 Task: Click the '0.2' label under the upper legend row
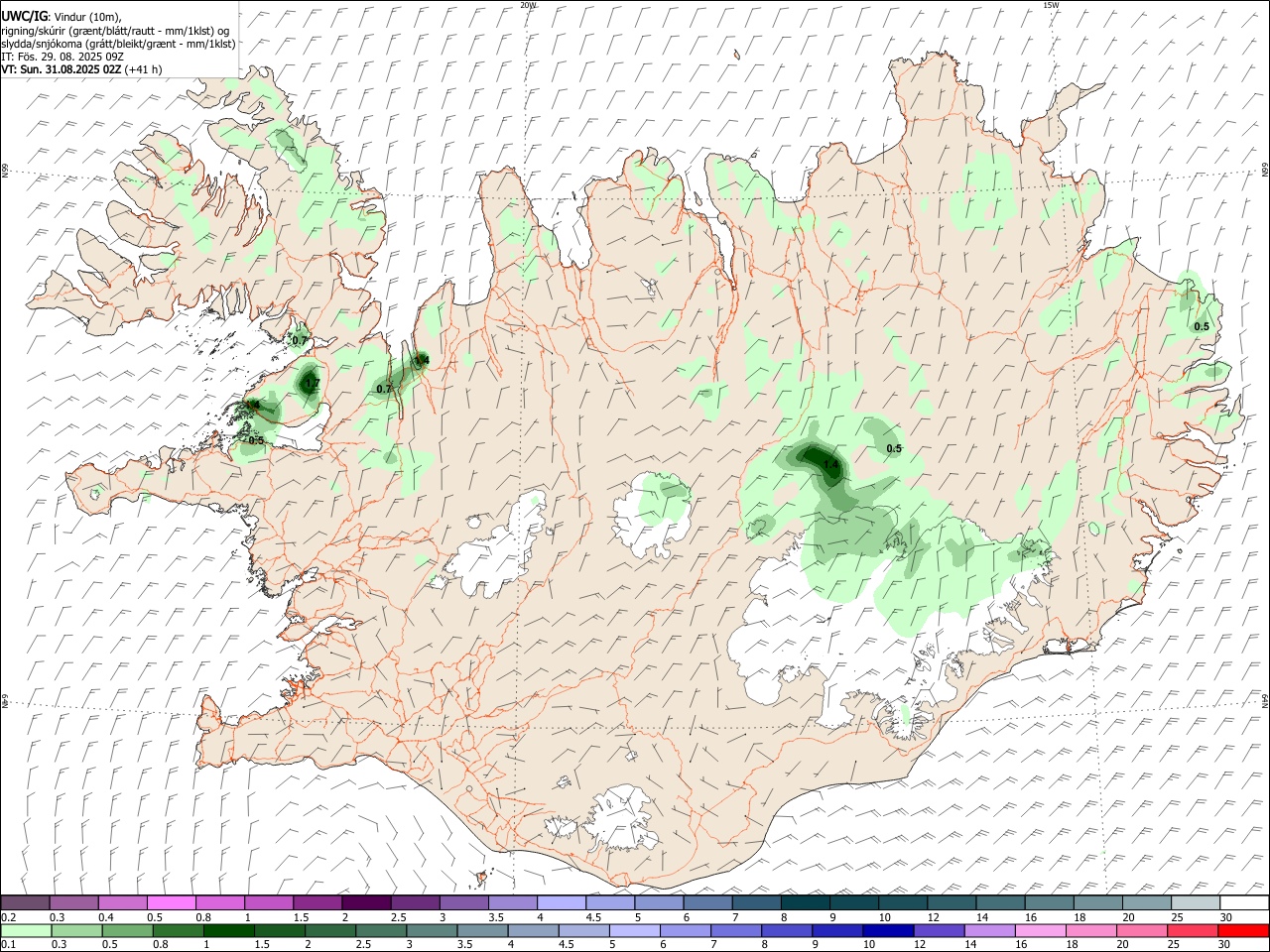tap(7, 917)
